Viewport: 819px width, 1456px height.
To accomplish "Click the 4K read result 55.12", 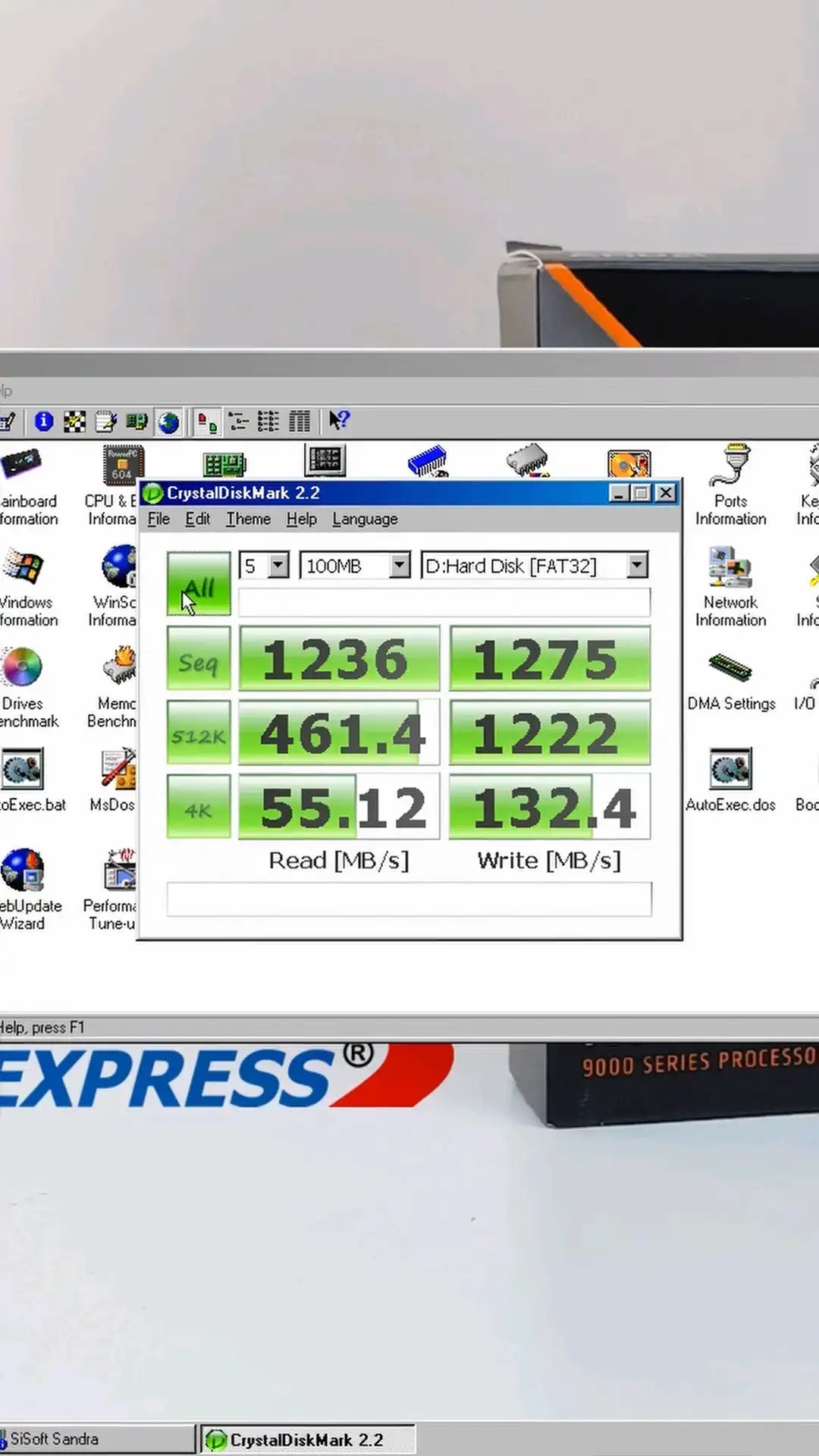I will click(339, 807).
